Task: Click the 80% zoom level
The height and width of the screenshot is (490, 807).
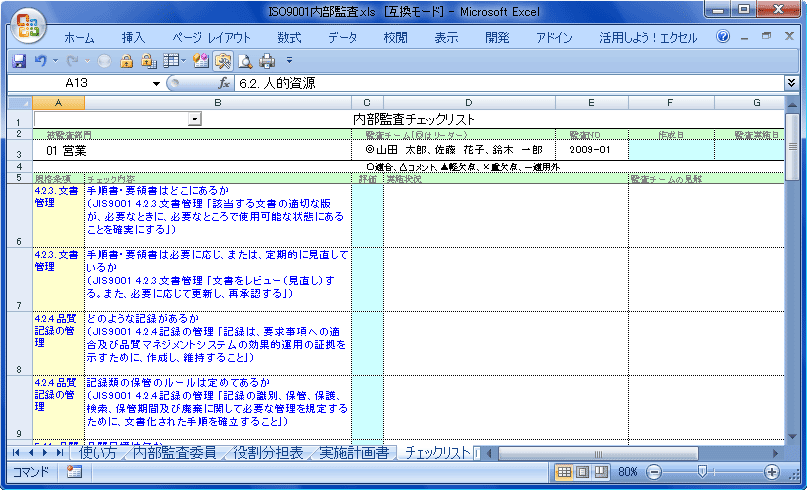Action: (x=627, y=472)
